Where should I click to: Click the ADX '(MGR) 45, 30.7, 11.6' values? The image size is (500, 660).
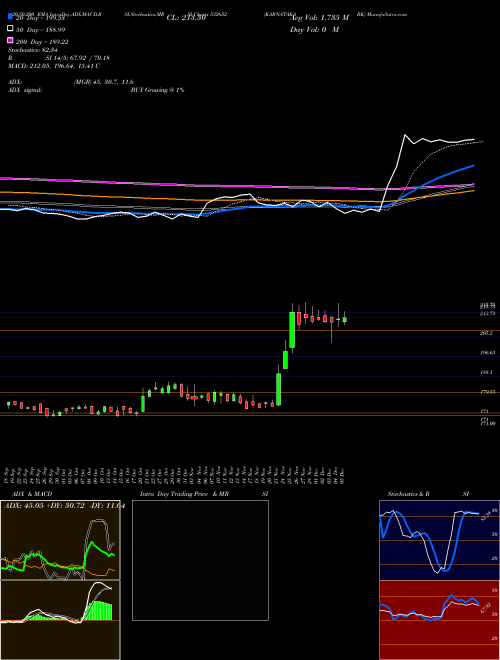[x=103, y=82]
